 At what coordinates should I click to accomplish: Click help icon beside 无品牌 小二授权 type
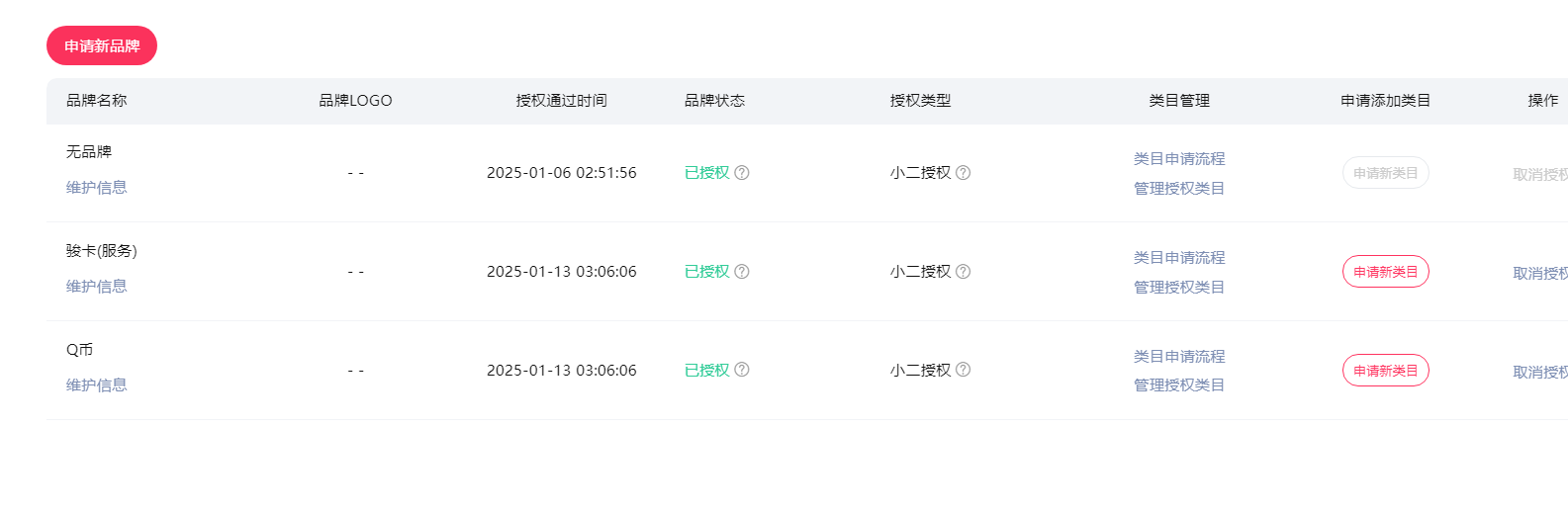pyautogui.click(x=964, y=172)
